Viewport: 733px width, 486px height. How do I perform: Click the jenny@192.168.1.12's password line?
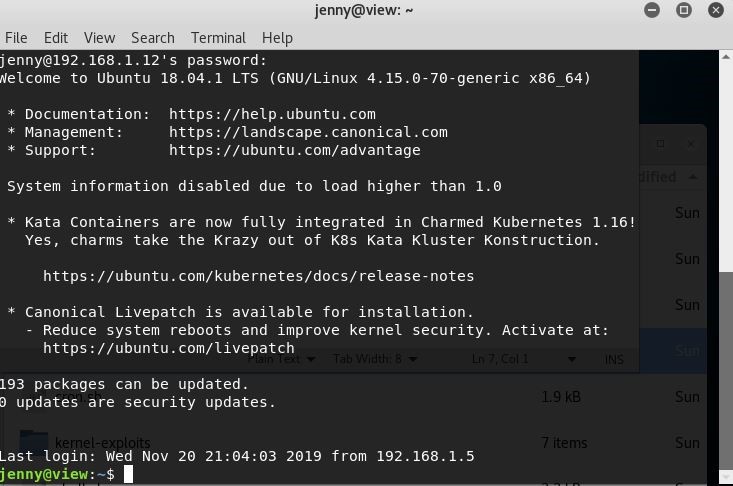click(x=133, y=60)
